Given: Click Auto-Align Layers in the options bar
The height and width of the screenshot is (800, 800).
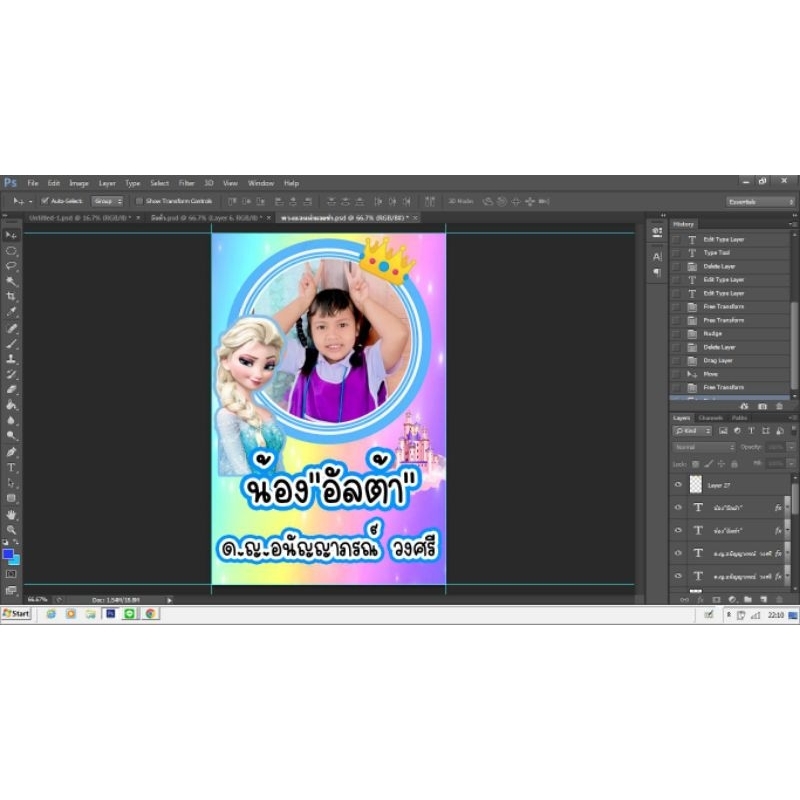Looking at the screenshot, I should (x=430, y=202).
